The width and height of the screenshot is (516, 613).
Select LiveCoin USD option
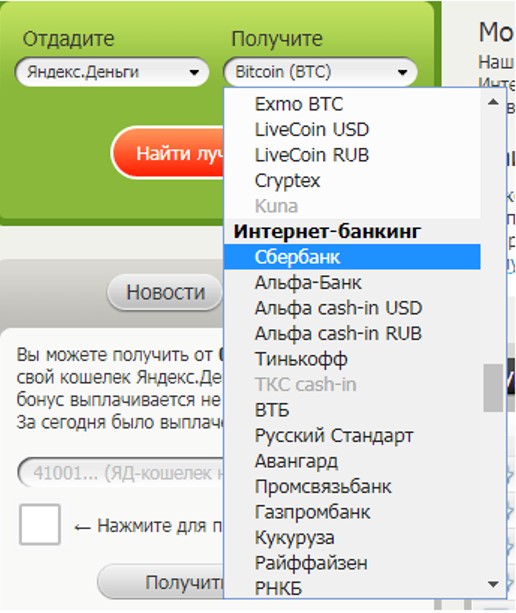pos(352,130)
